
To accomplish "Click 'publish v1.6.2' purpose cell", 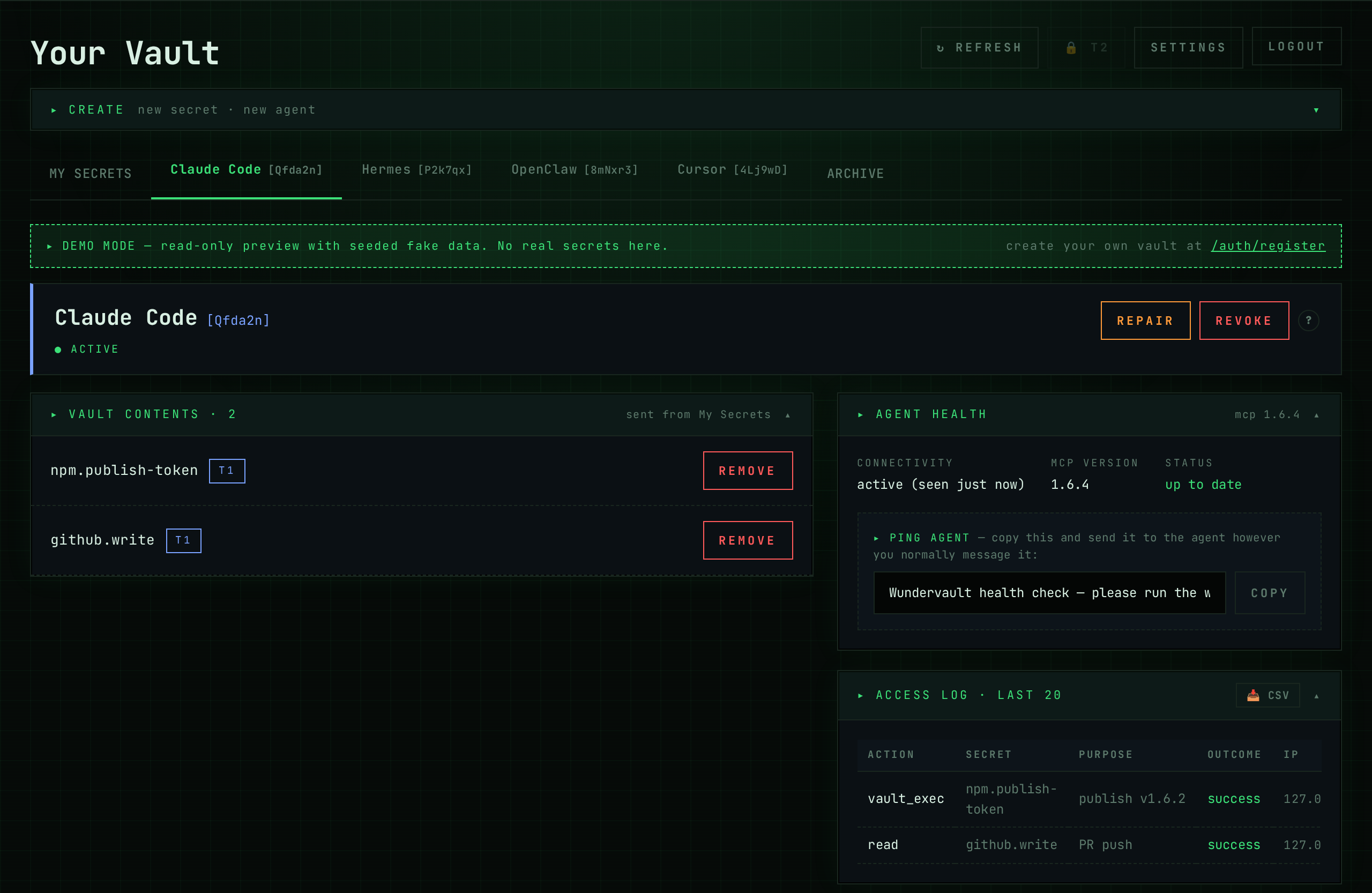I will point(1131,799).
